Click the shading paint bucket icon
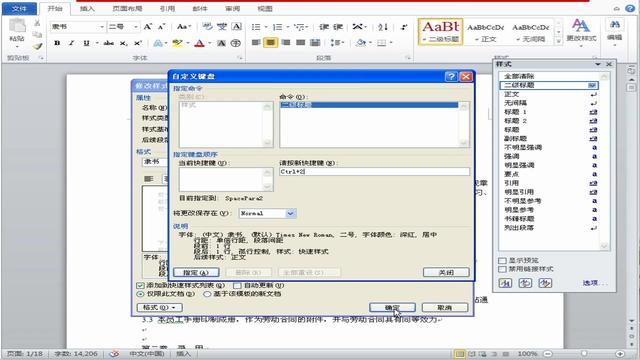 tap(360, 42)
